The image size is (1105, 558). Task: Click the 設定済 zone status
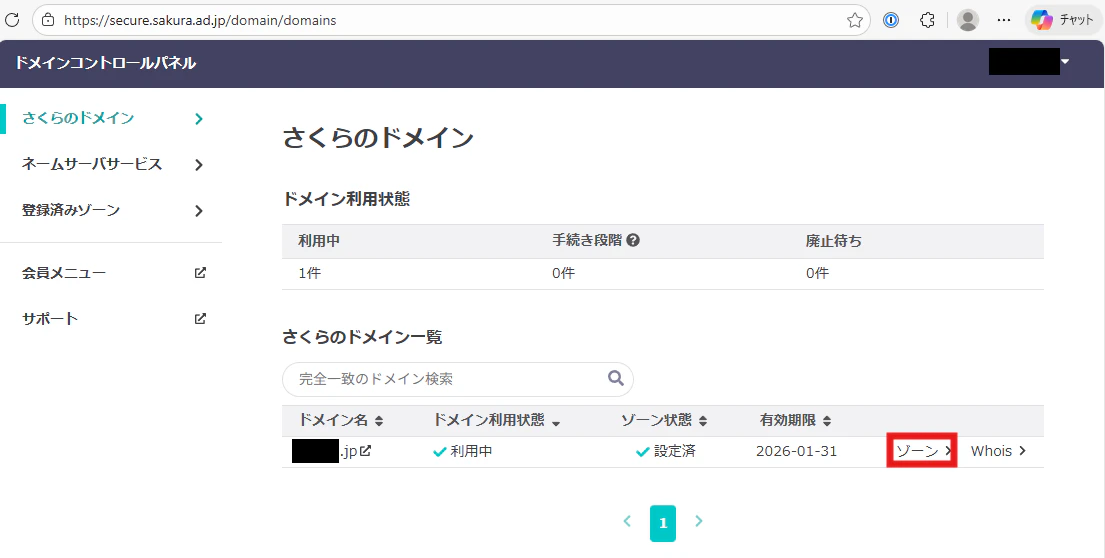[x=665, y=451]
